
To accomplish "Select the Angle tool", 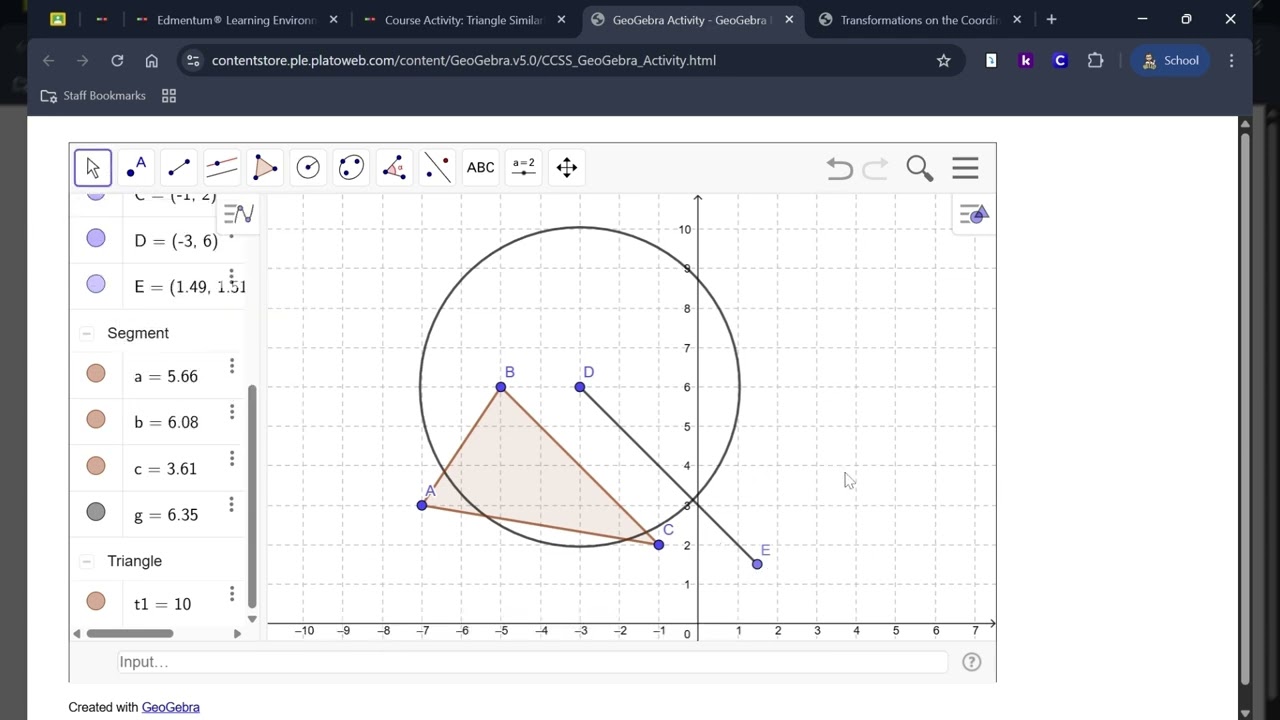I will pyautogui.click(x=394, y=167).
